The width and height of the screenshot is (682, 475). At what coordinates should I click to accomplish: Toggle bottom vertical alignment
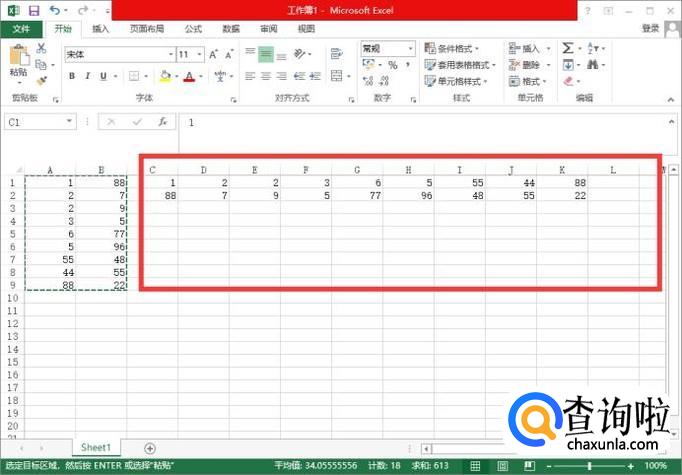[282, 55]
